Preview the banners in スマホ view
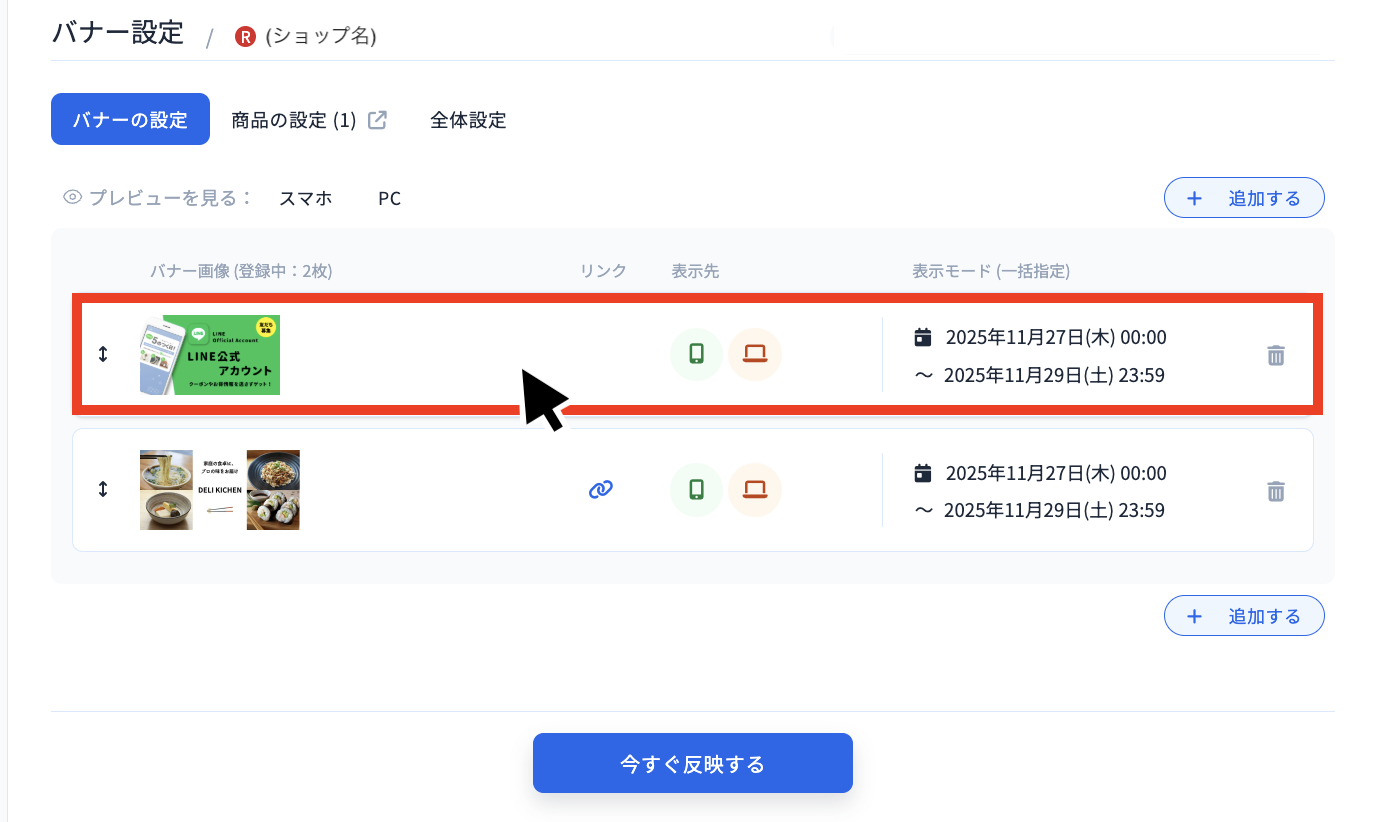The height and width of the screenshot is (822, 1374). tap(306, 198)
